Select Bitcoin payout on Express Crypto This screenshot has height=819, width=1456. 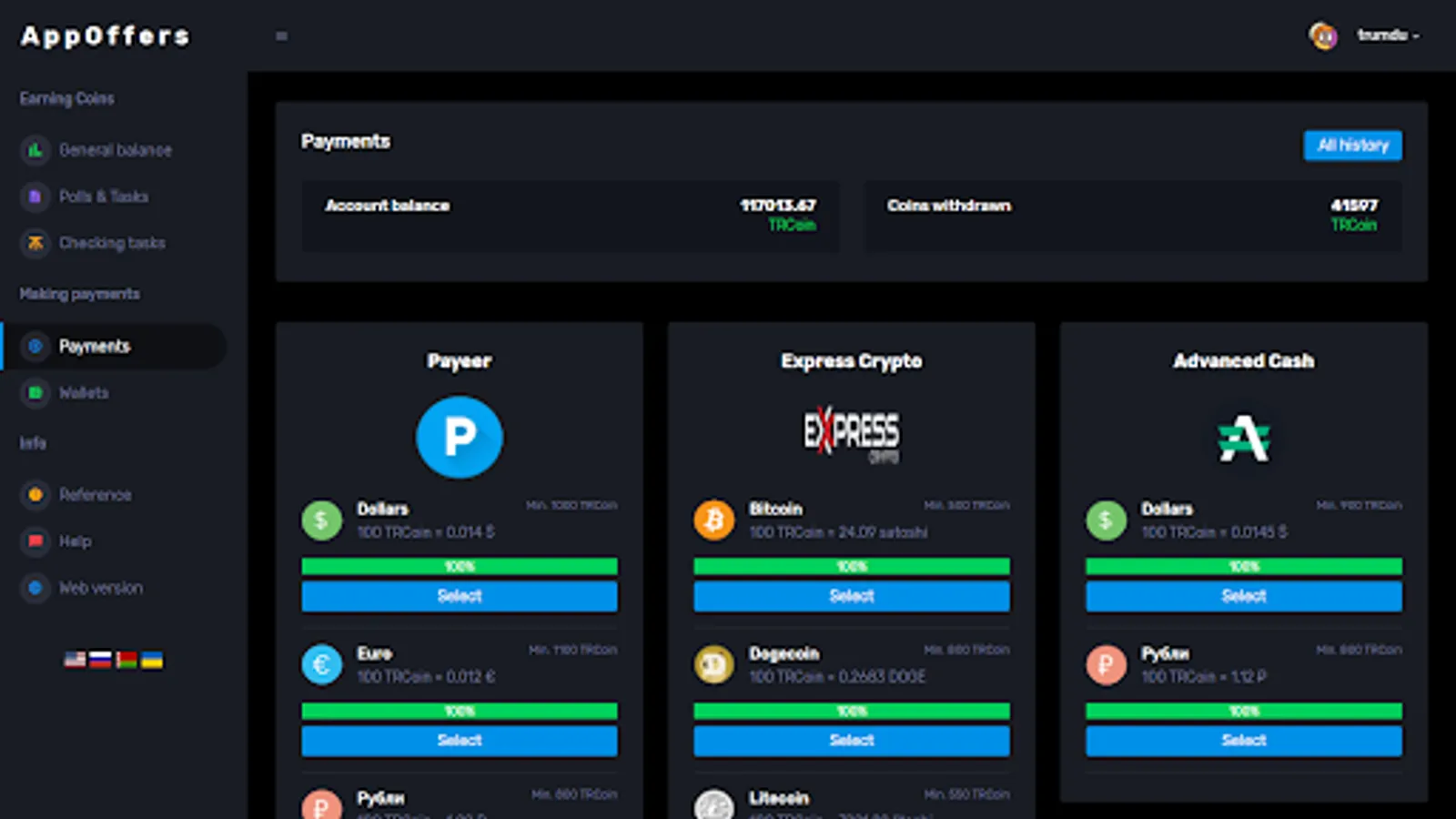852,596
